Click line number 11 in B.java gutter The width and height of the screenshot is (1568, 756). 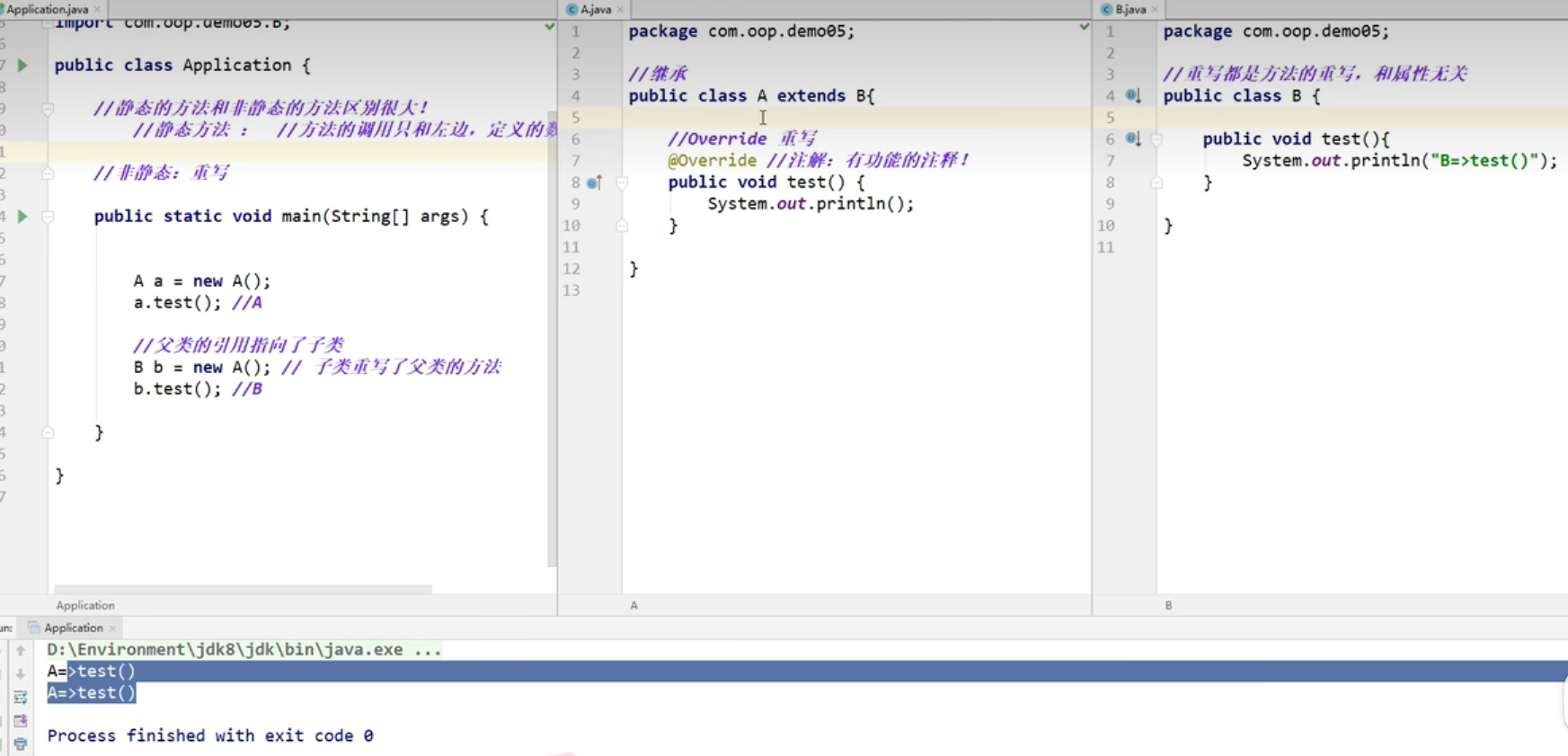coord(1106,246)
